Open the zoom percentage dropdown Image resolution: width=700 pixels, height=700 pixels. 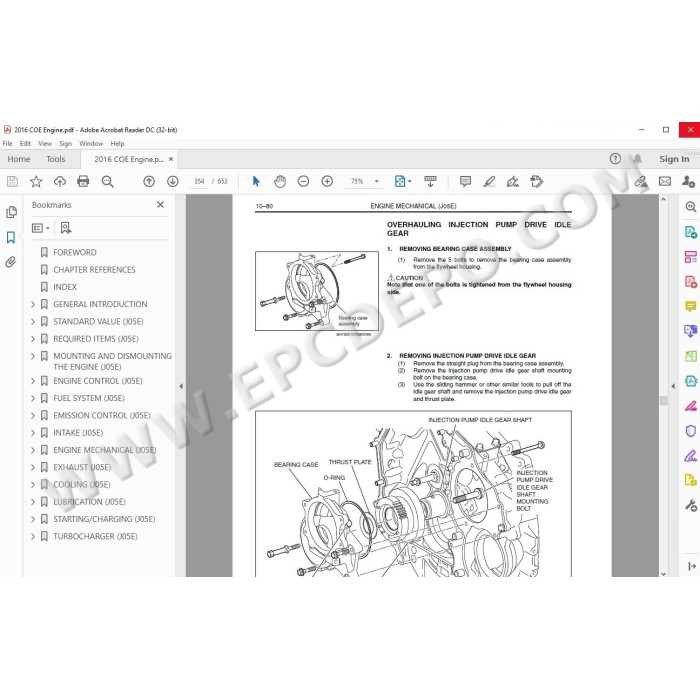tap(376, 181)
